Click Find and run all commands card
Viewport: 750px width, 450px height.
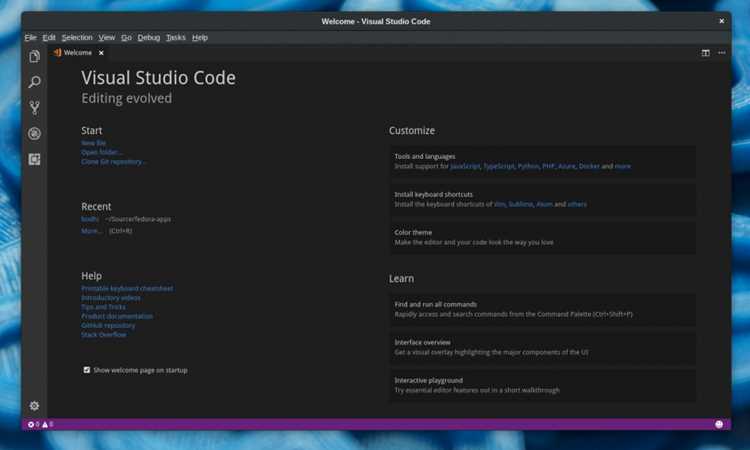[543, 309]
